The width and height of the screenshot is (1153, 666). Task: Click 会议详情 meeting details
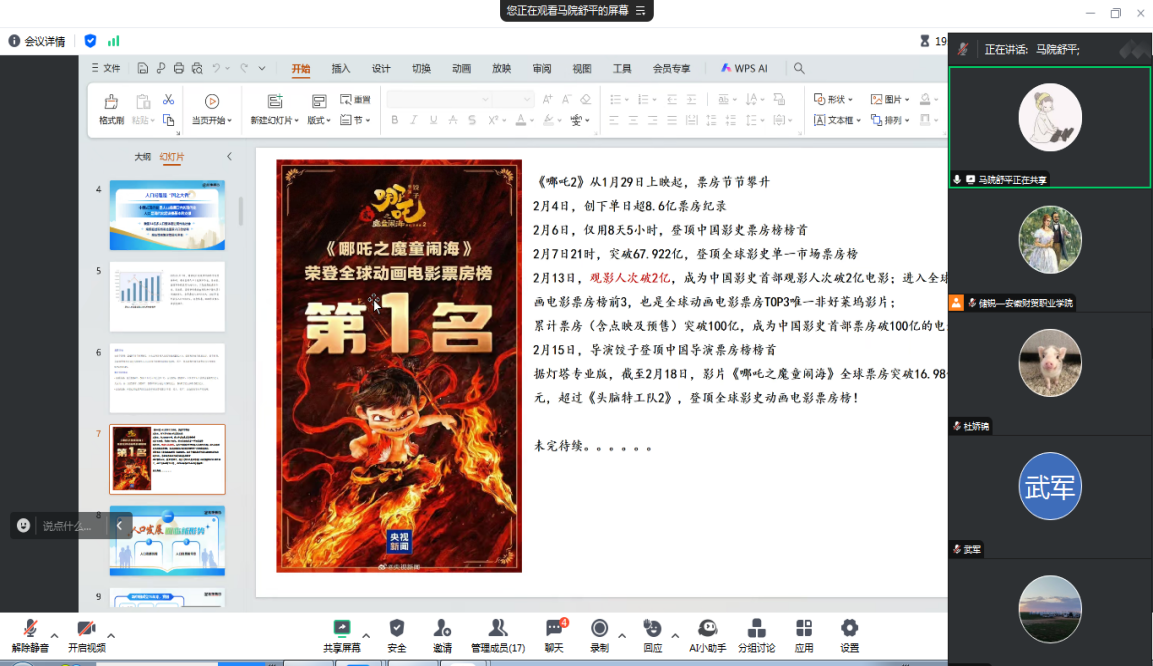[x=38, y=41]
